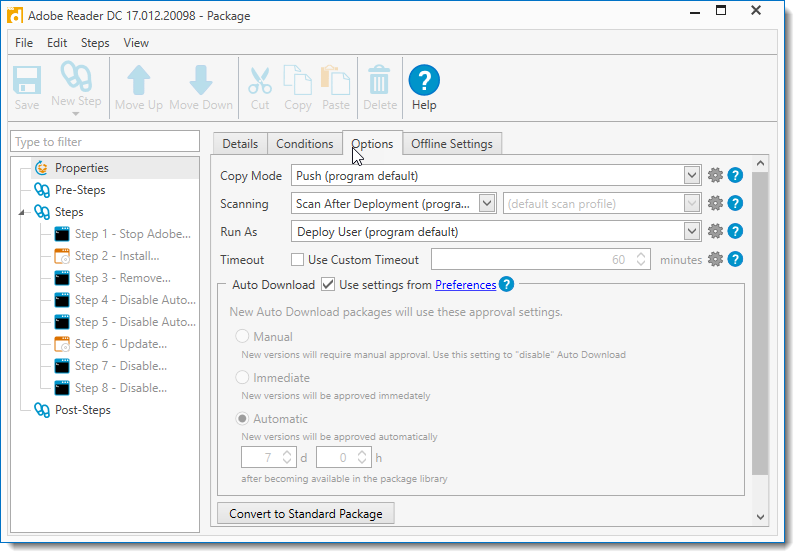Click the Help icon in the toolbar
Viewport: 800px width, 558px height.
(x=424, y=81)
